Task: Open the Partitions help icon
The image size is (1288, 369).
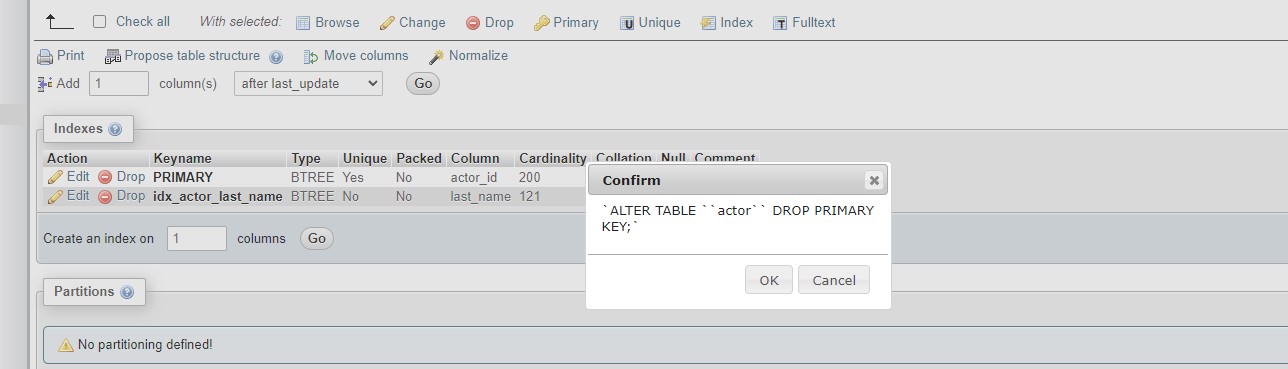Action: tap(127, 292)
